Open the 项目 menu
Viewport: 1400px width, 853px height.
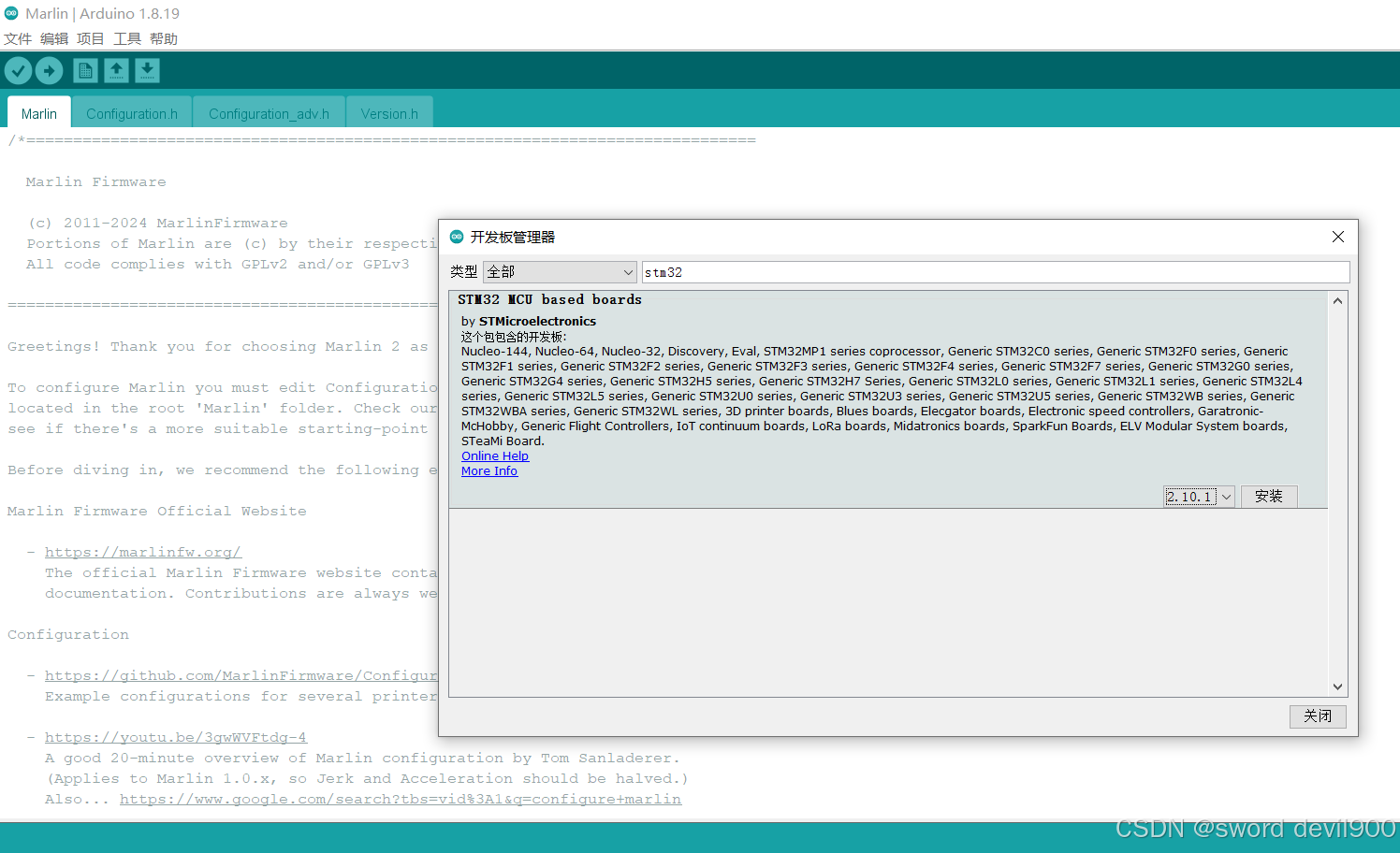[x=91, y=38]
